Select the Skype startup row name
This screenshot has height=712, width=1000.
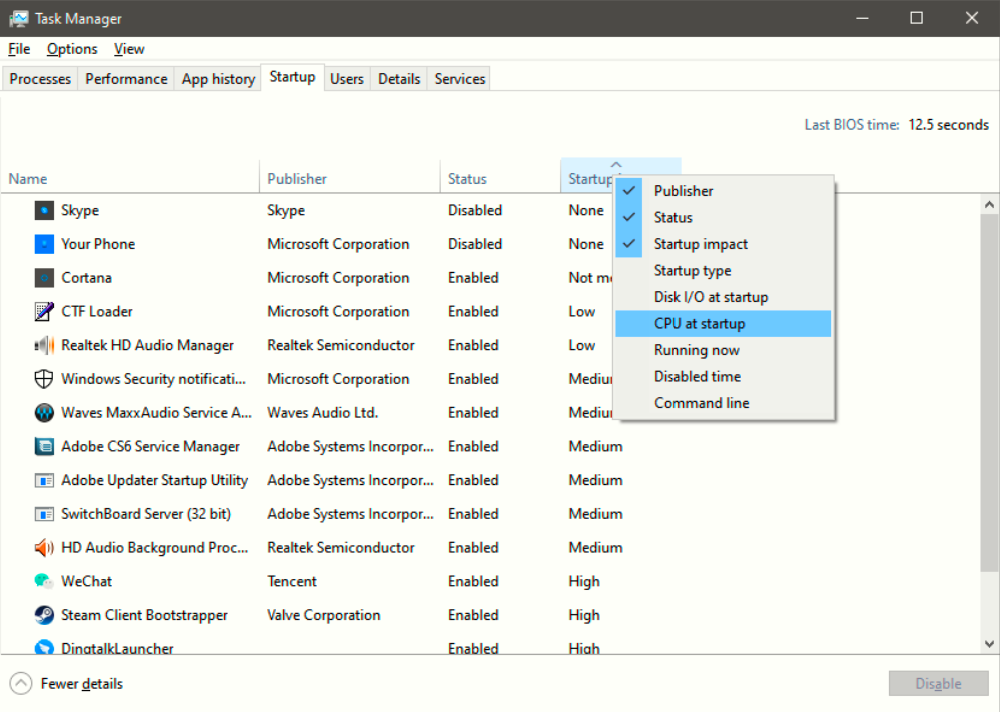(x=80, y=211)
